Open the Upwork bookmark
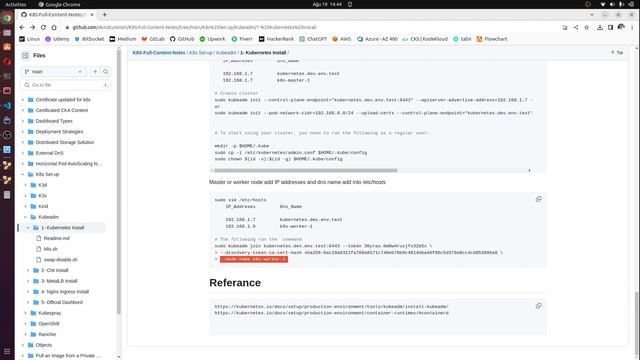The width and height of the screenshot is (640, 360). (212, 39)
